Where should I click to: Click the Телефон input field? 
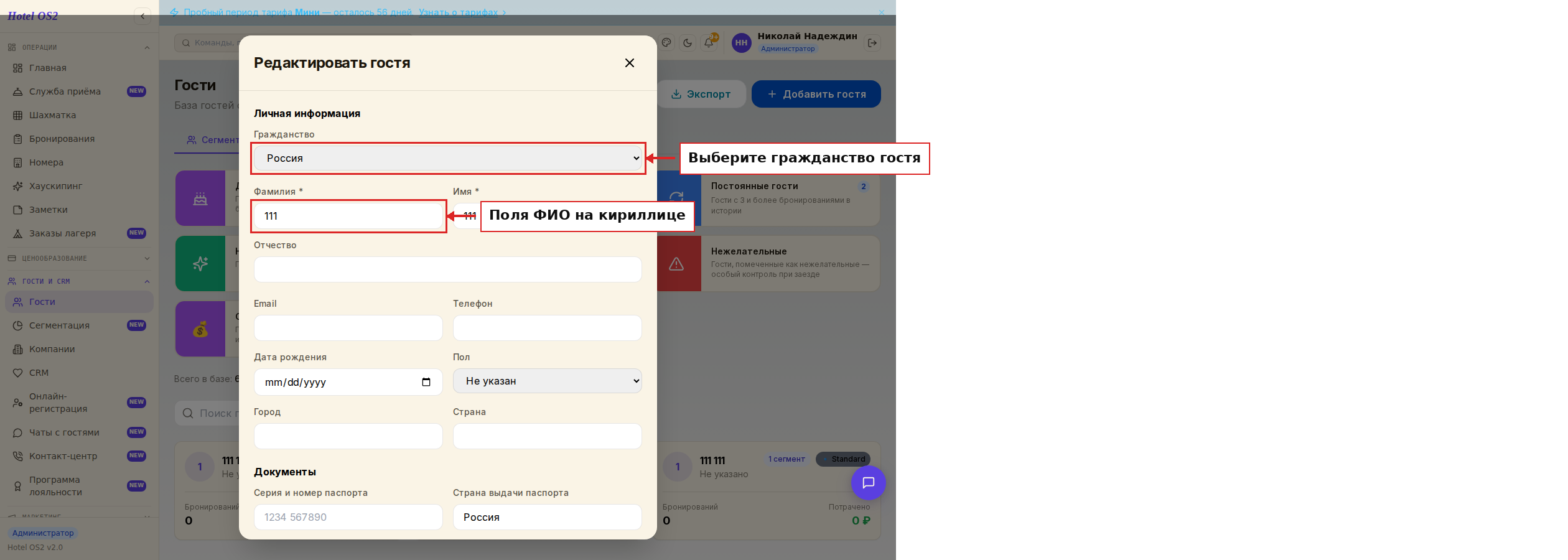[x=547, y=328]
